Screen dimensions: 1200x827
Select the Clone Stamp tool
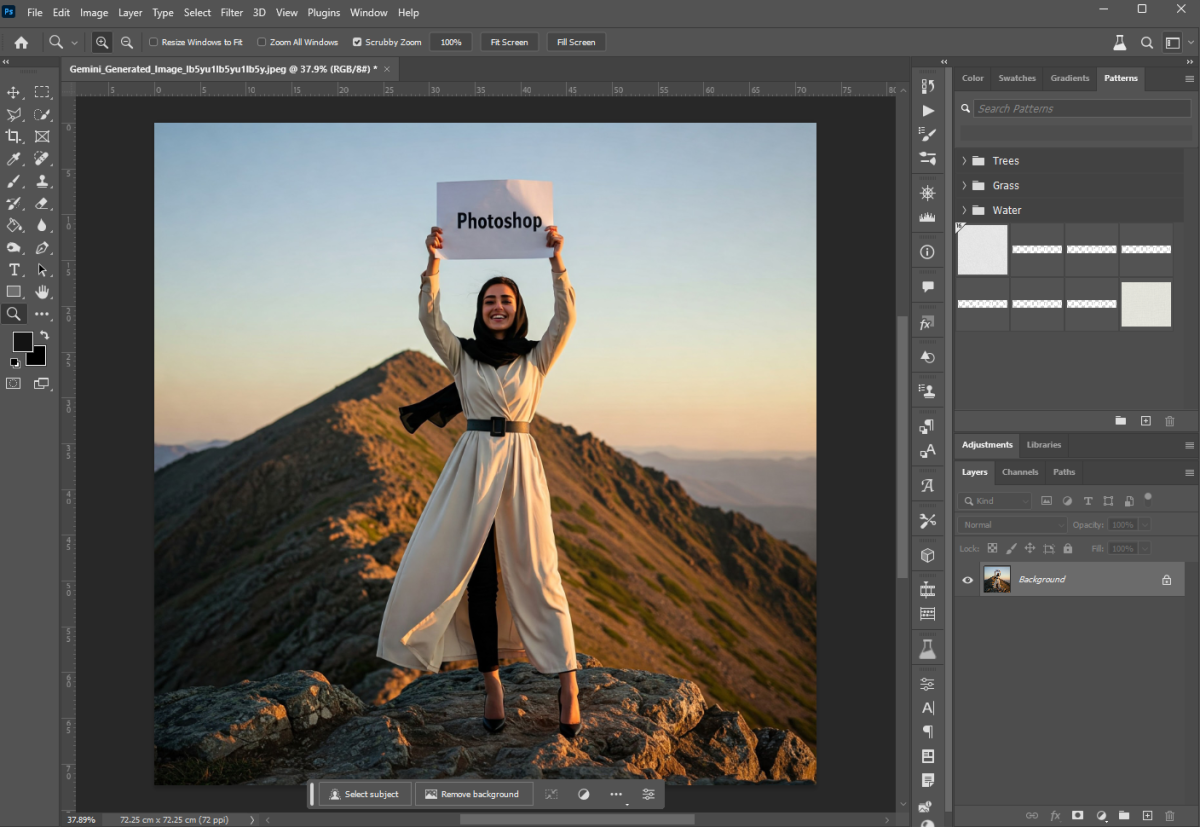click(x=42, y=181)
